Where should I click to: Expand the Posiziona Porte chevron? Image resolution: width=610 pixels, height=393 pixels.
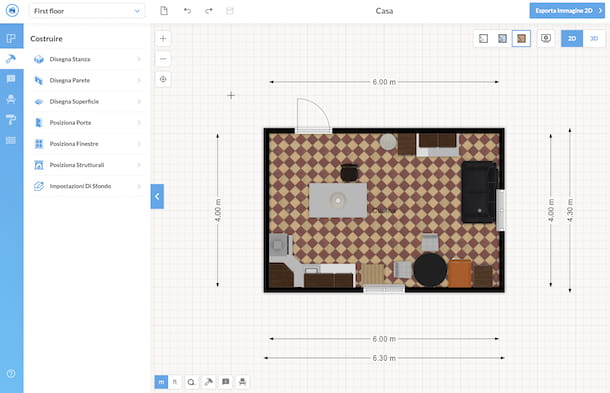[139, 123]
